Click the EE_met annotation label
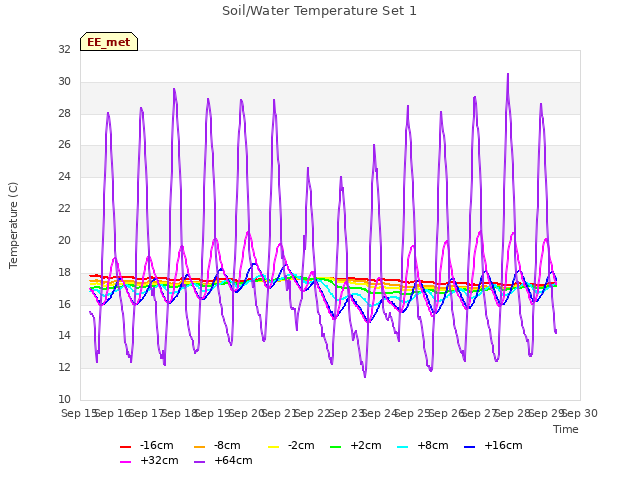The height and width of the screenshot is (480, 640). 109,42
